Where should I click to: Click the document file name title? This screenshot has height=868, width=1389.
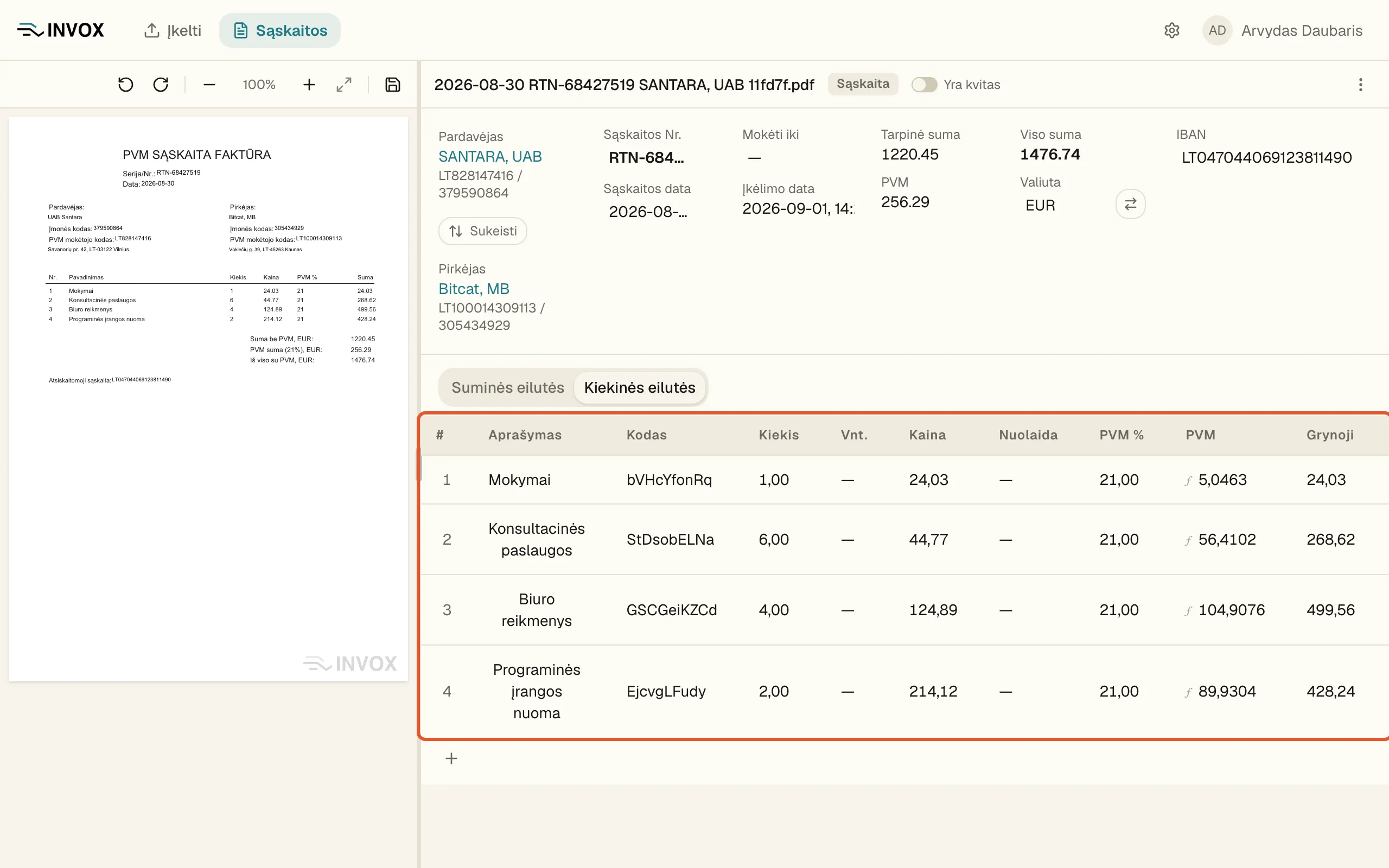point(624,85)
